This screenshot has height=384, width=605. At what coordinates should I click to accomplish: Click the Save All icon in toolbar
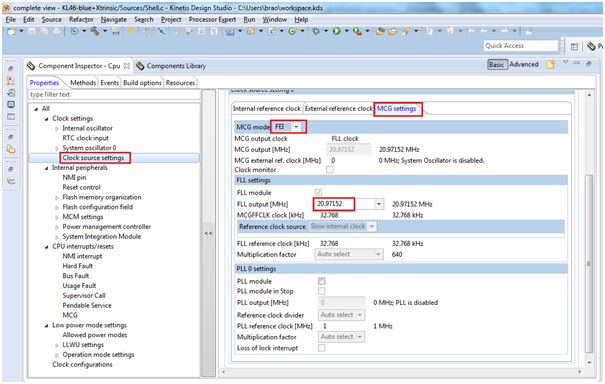click(44, 31)
